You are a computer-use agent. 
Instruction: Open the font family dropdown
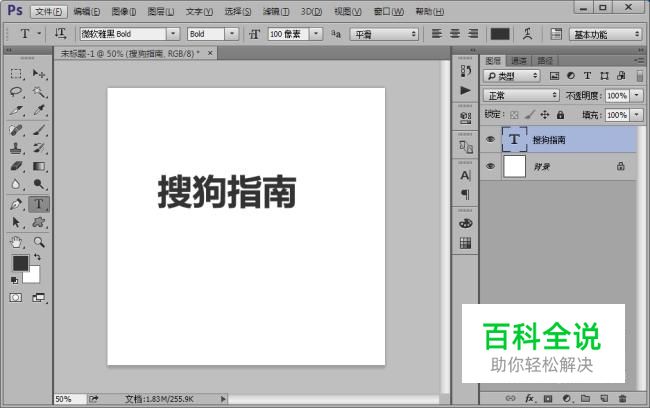point(173,34)
